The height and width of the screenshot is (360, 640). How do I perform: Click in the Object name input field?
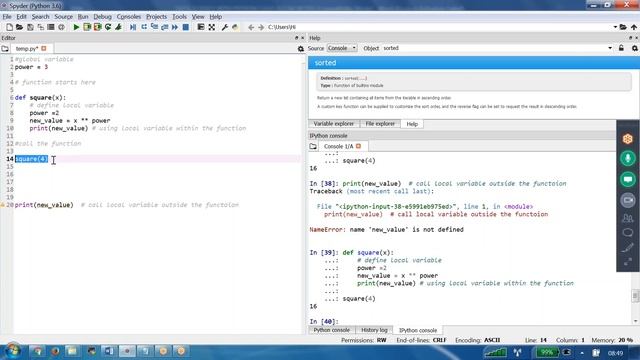493,48
